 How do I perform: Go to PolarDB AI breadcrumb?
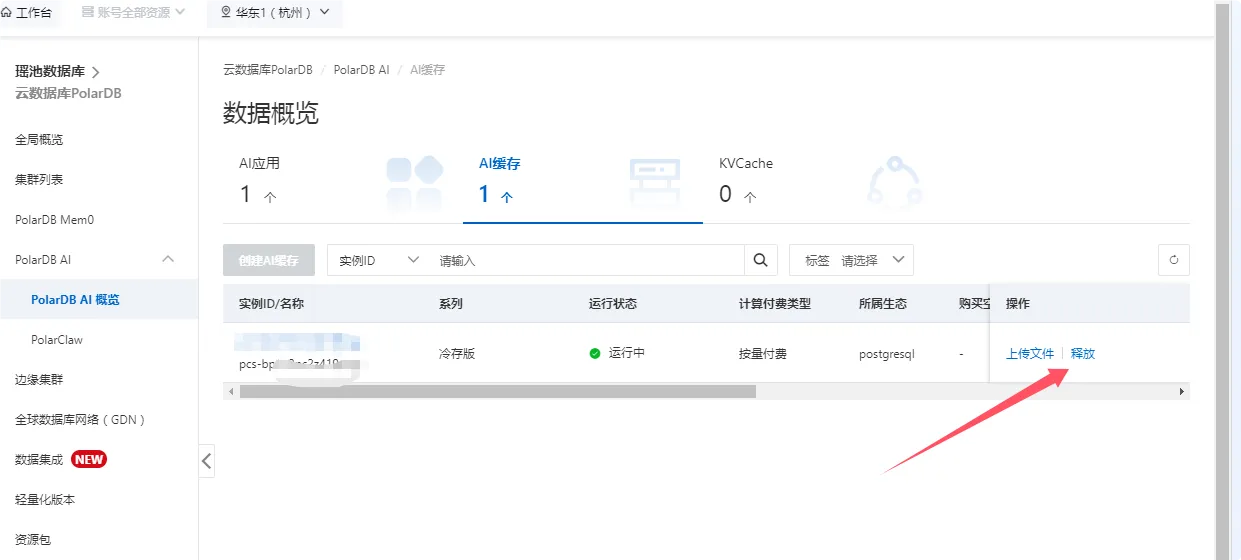(361, 70)
